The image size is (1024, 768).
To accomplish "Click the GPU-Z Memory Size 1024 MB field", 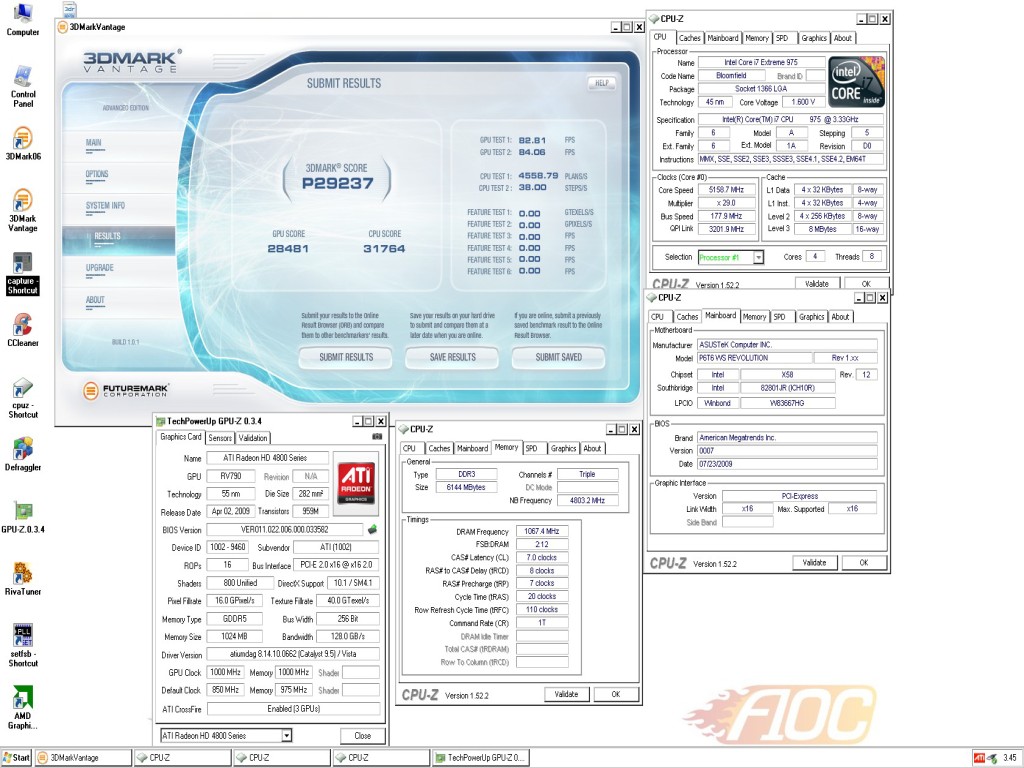I will (234, 637).
